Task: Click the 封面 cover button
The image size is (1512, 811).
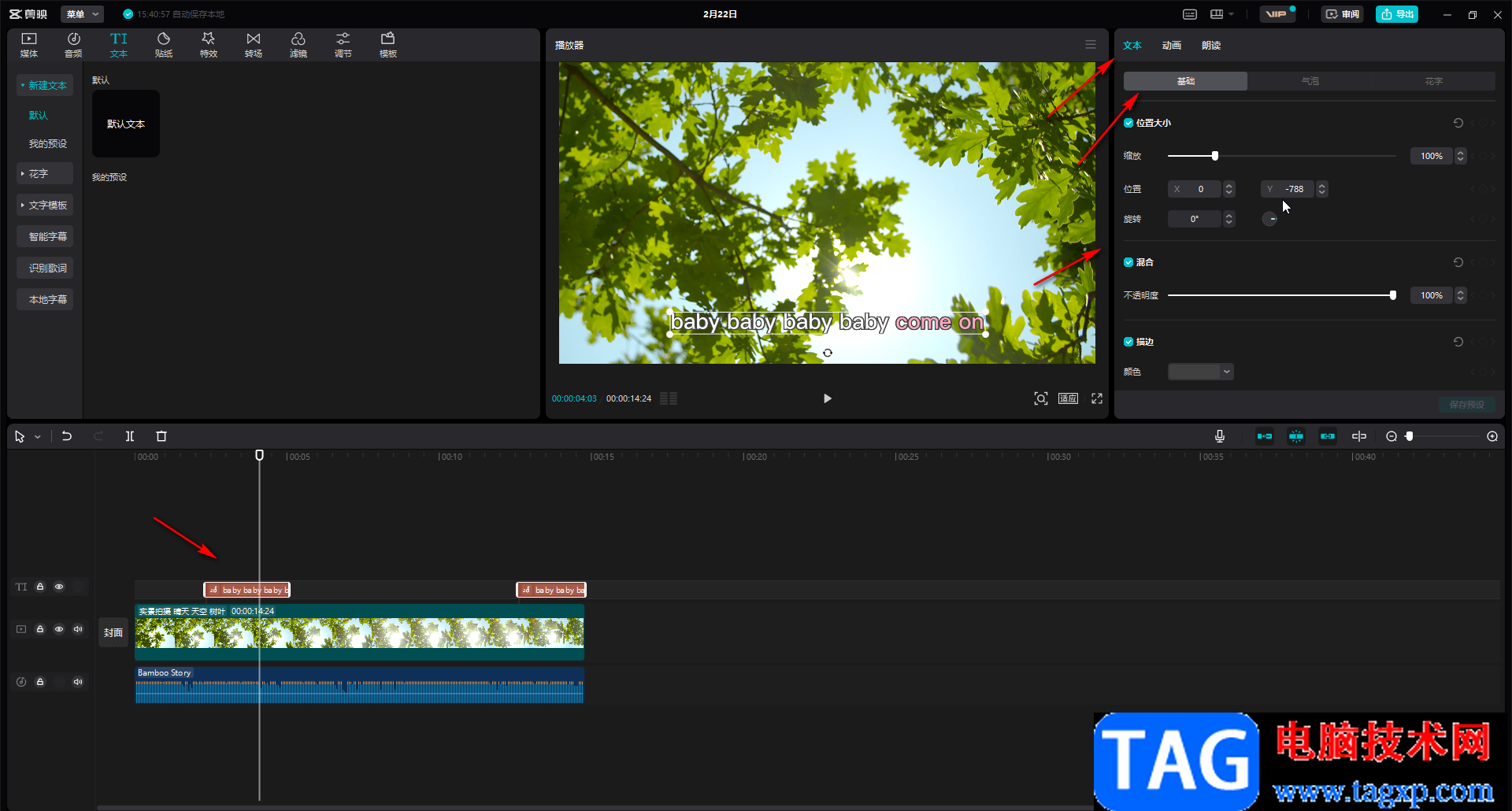Action: 113,632
